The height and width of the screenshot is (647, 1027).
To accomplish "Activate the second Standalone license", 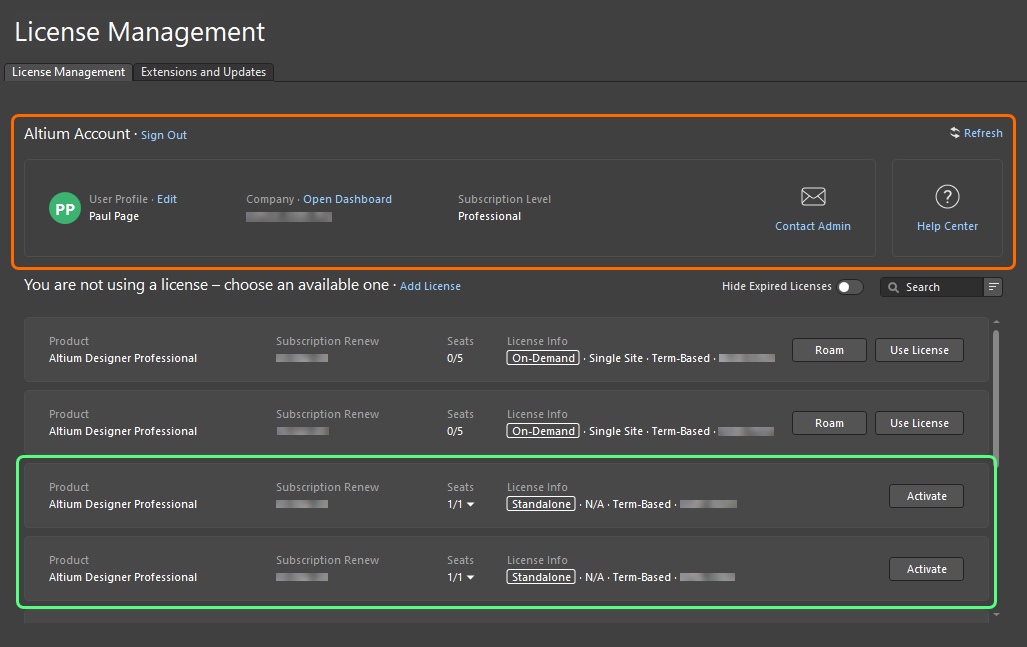I will 926,569.
